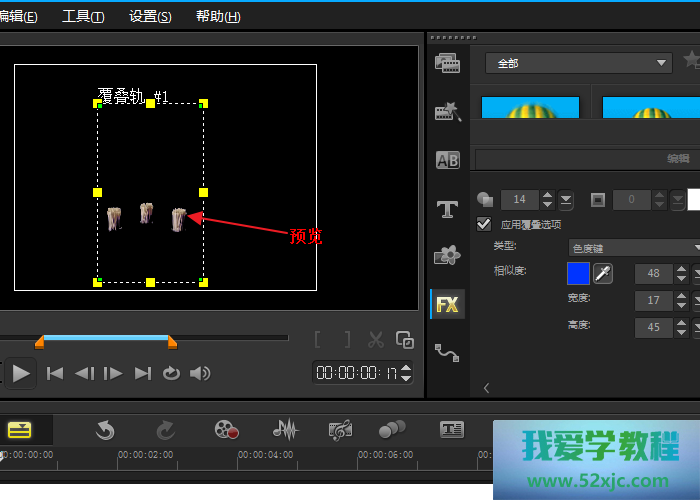Open the Media library panel
The width and height of the screenshot is (700, 500).
(447, 64)
